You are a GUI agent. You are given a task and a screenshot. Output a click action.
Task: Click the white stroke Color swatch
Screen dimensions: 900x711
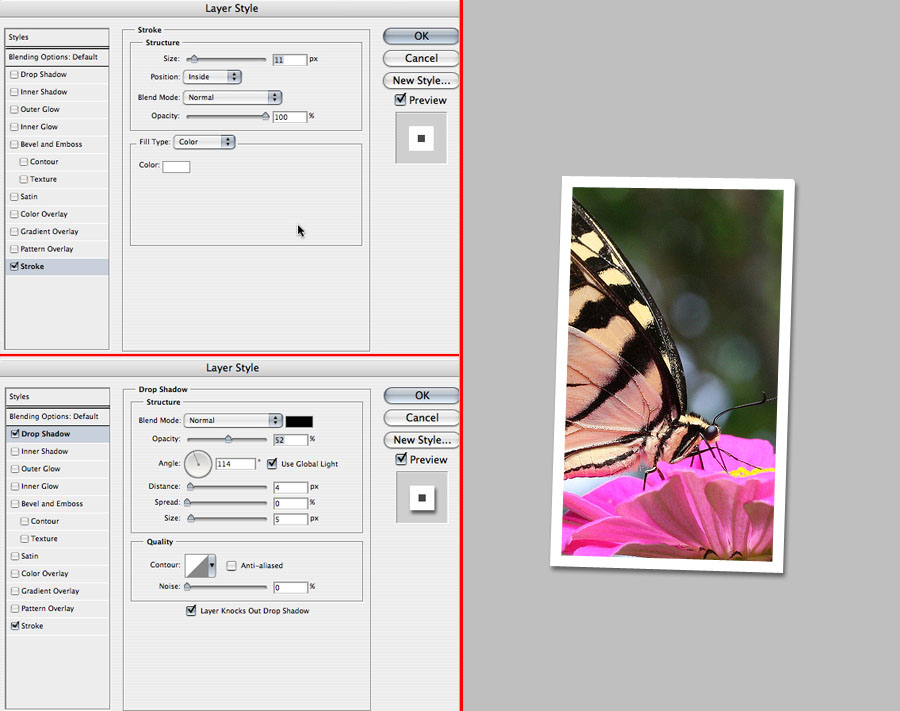(176, 166)
